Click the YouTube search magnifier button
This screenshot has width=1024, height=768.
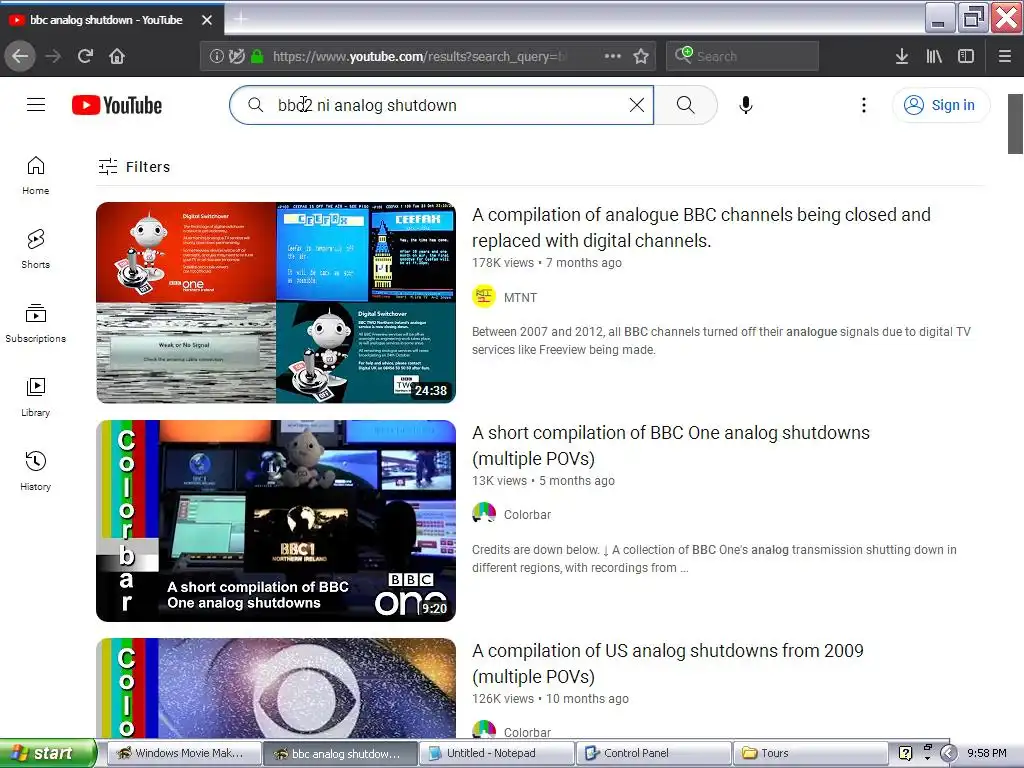point(685,104)
